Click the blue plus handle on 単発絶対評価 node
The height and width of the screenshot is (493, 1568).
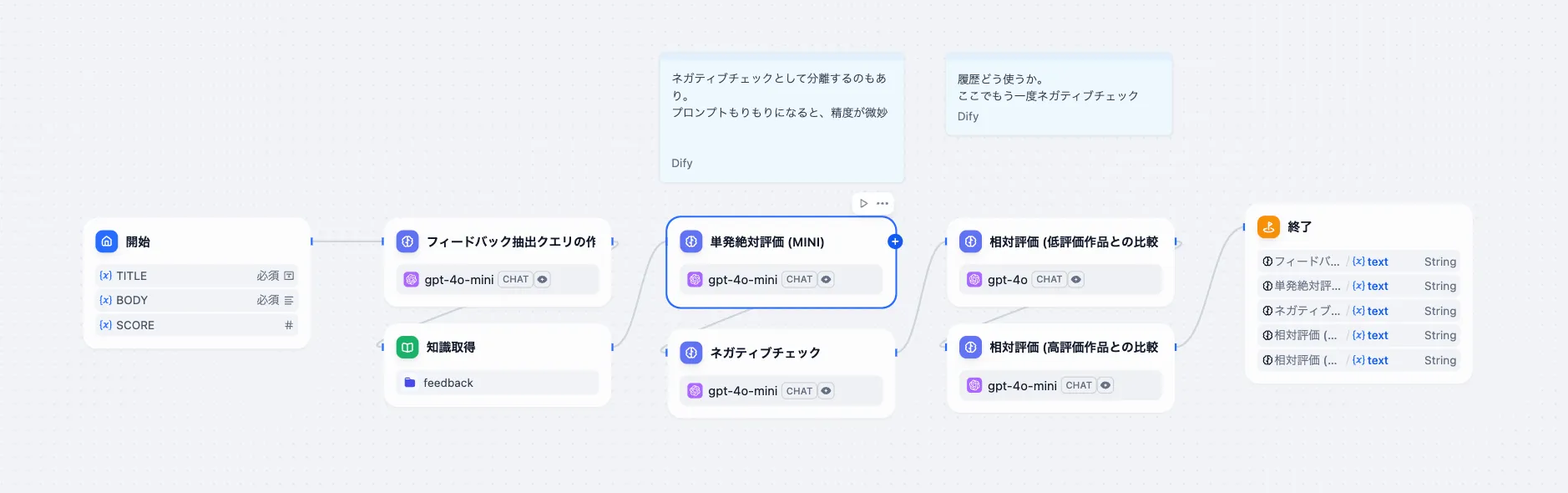(895, 241)
